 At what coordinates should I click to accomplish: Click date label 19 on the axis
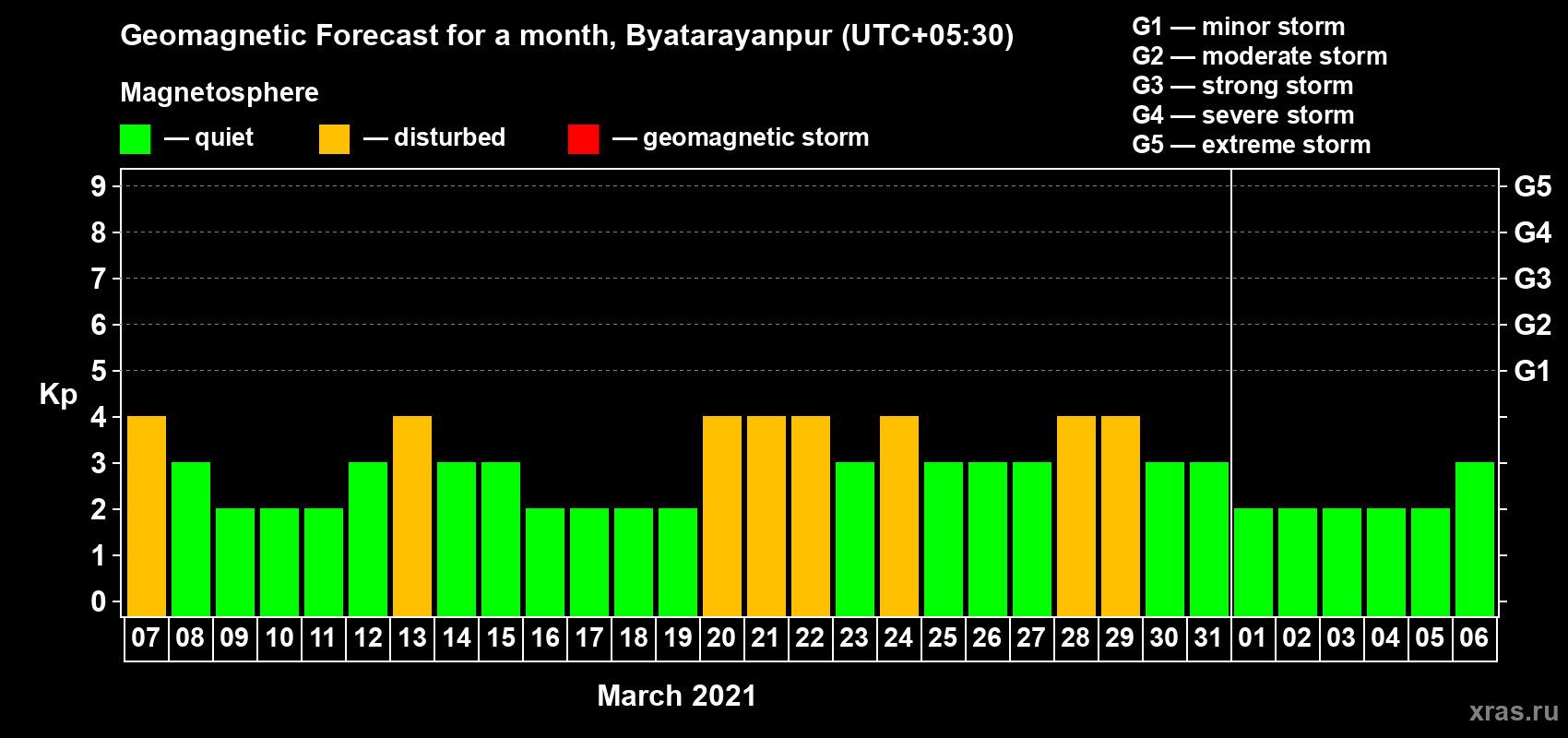tap(677, 638)
